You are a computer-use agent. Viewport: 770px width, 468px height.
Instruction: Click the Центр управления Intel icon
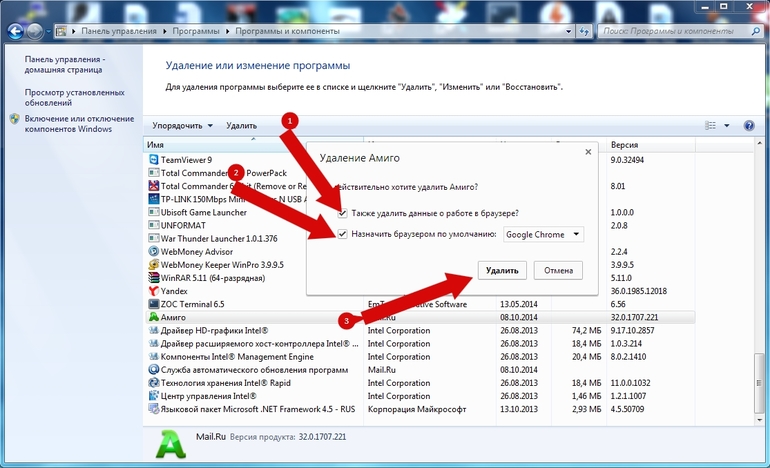(x=154, y=396)
